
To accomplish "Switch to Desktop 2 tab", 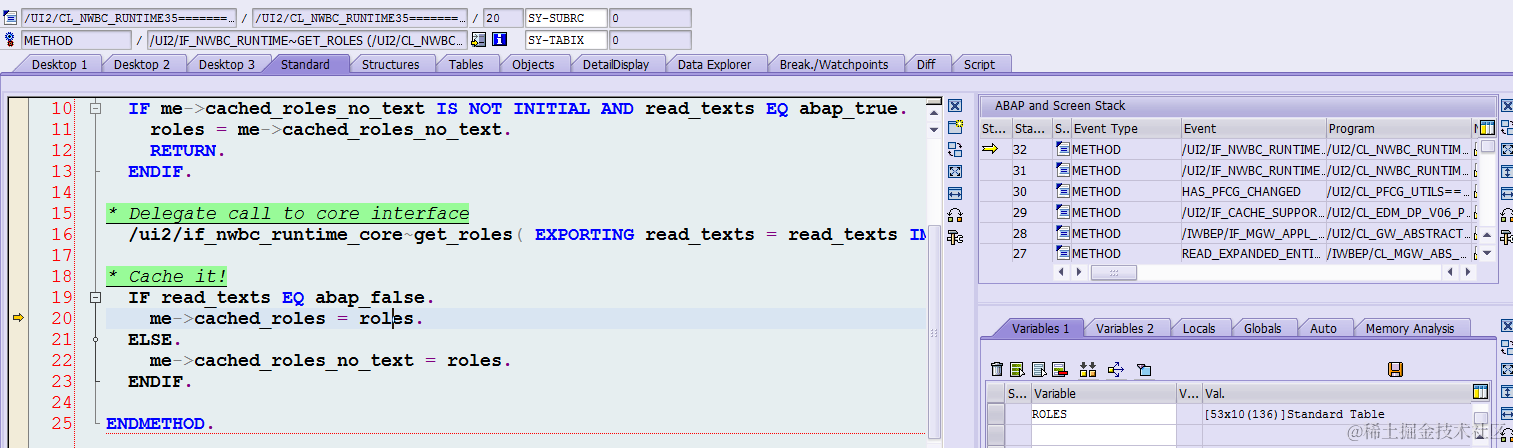I will click(141, 64).
